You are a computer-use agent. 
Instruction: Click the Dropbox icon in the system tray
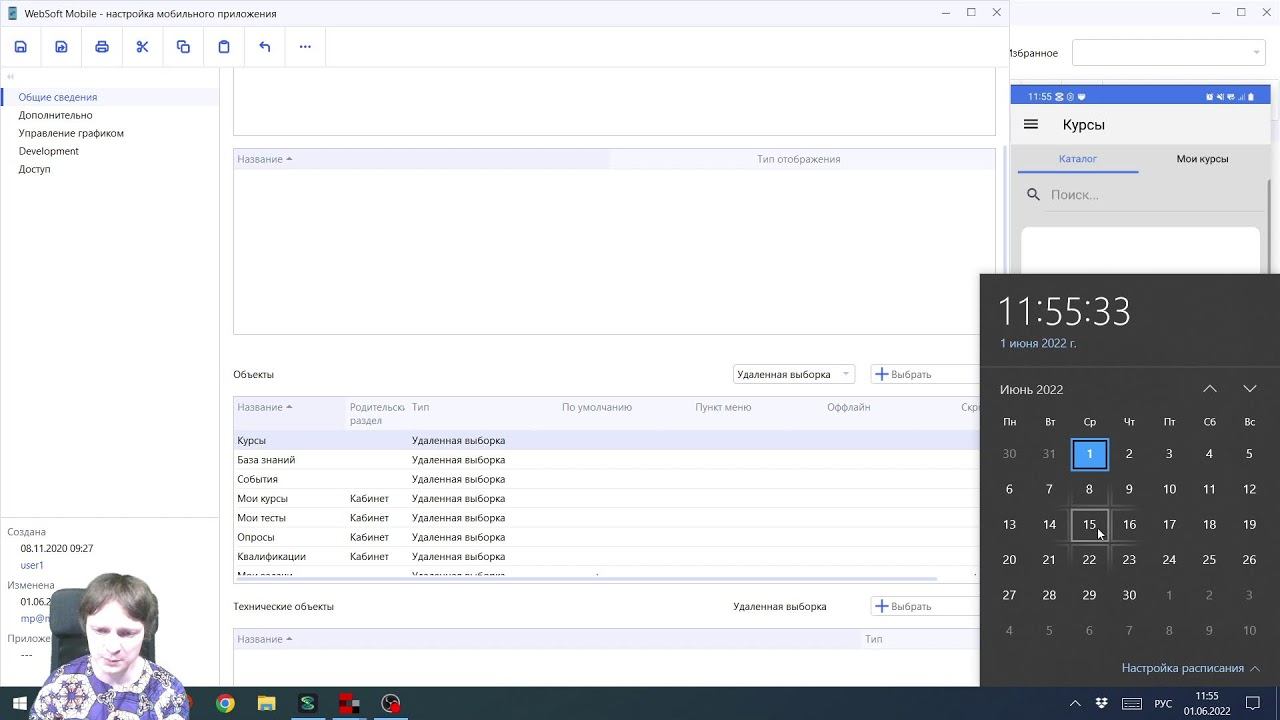[x=1102, y=704]
